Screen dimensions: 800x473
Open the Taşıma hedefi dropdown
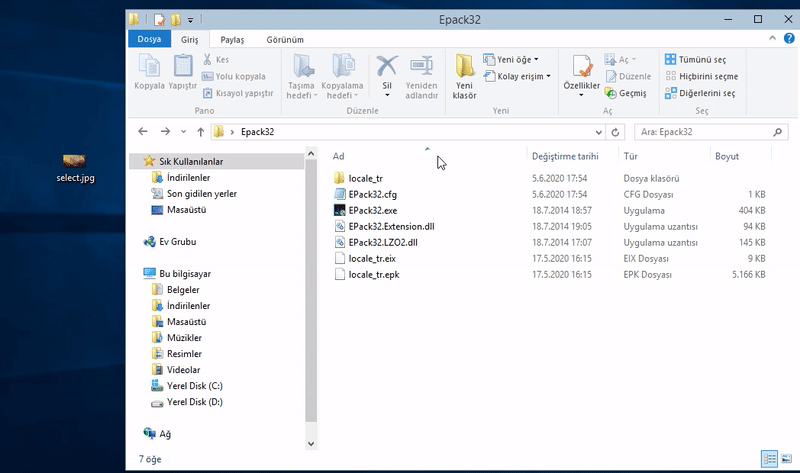(x=302, y=77)
